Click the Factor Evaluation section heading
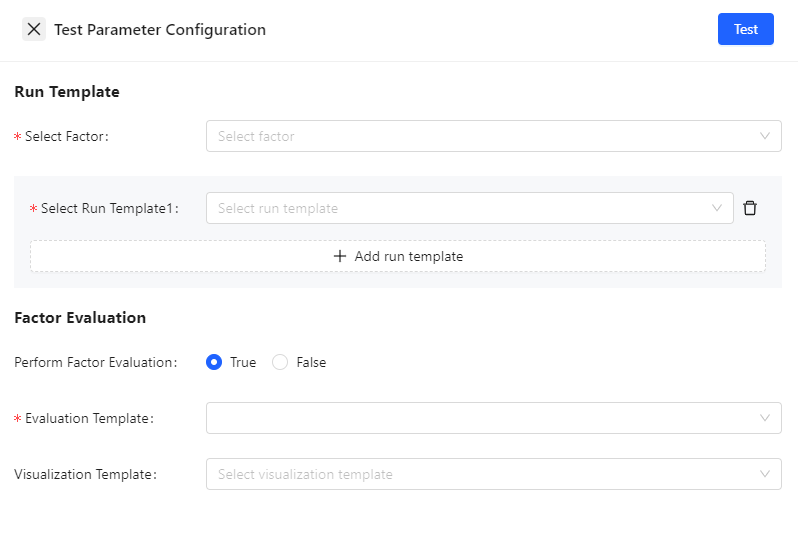Image resolution: width=798 pixels, height=538 pixels. (80, 318)
